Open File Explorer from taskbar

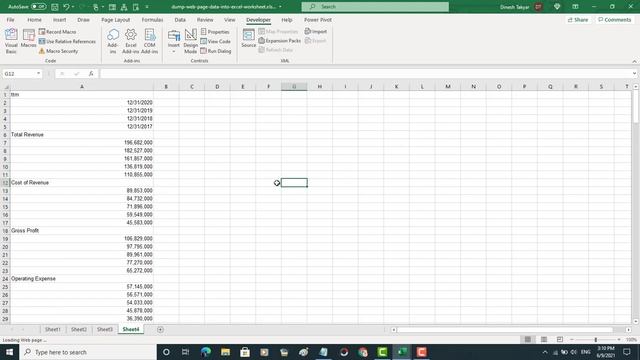(225, 352)
